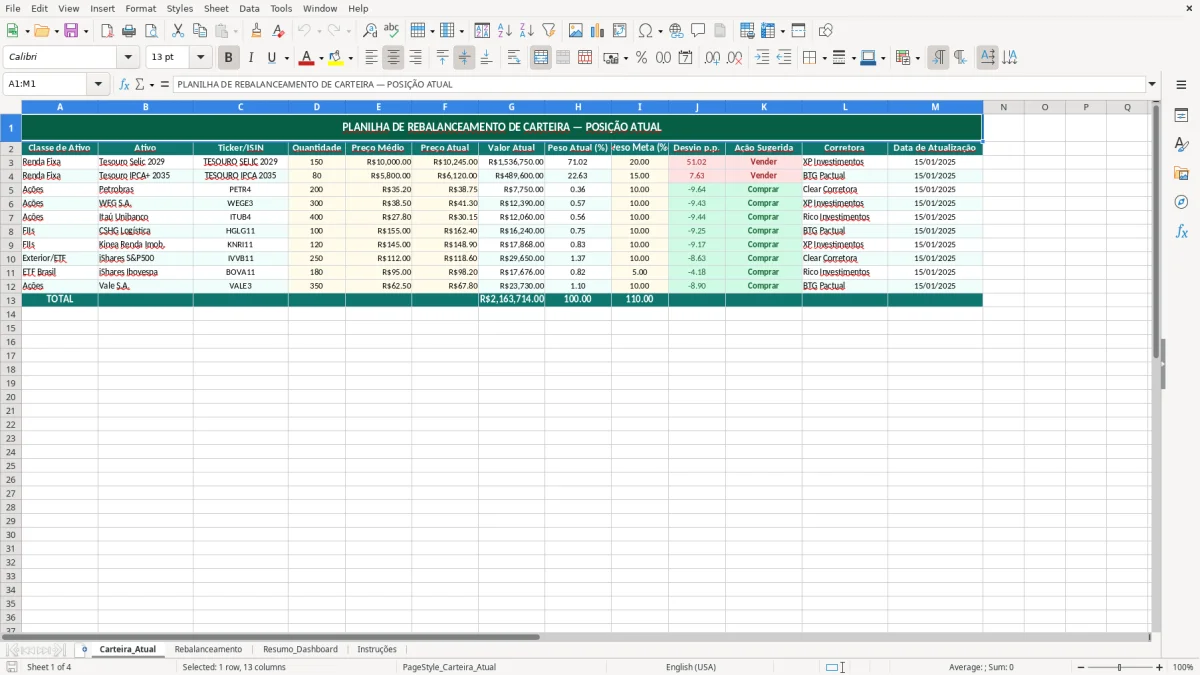This screenshot has width=1200, height=675.
Task: Insert a hyperlink
Action: point(676,31)
